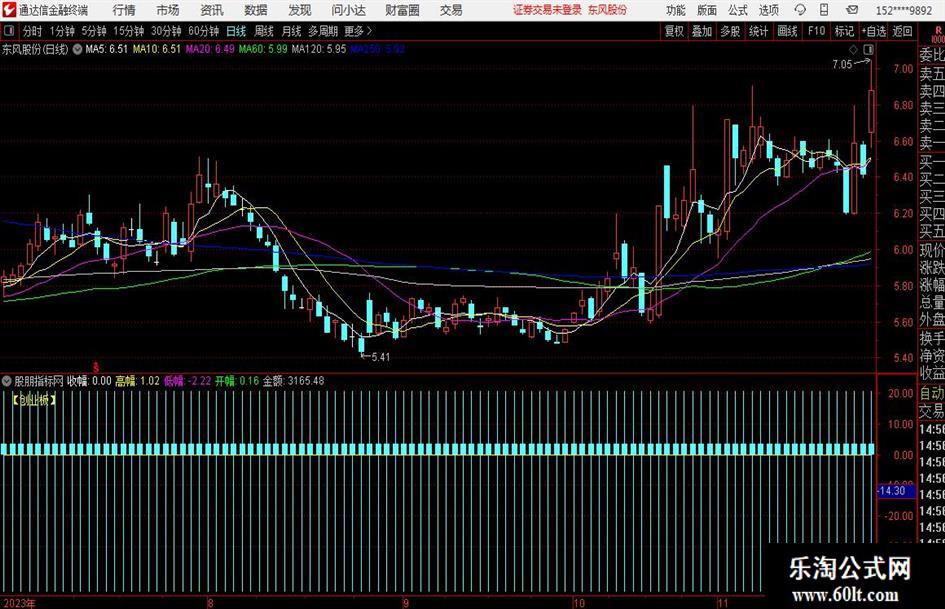The image size is (945, 609).
Task: Click the MA60: 5.99 label
Action: 263,49
